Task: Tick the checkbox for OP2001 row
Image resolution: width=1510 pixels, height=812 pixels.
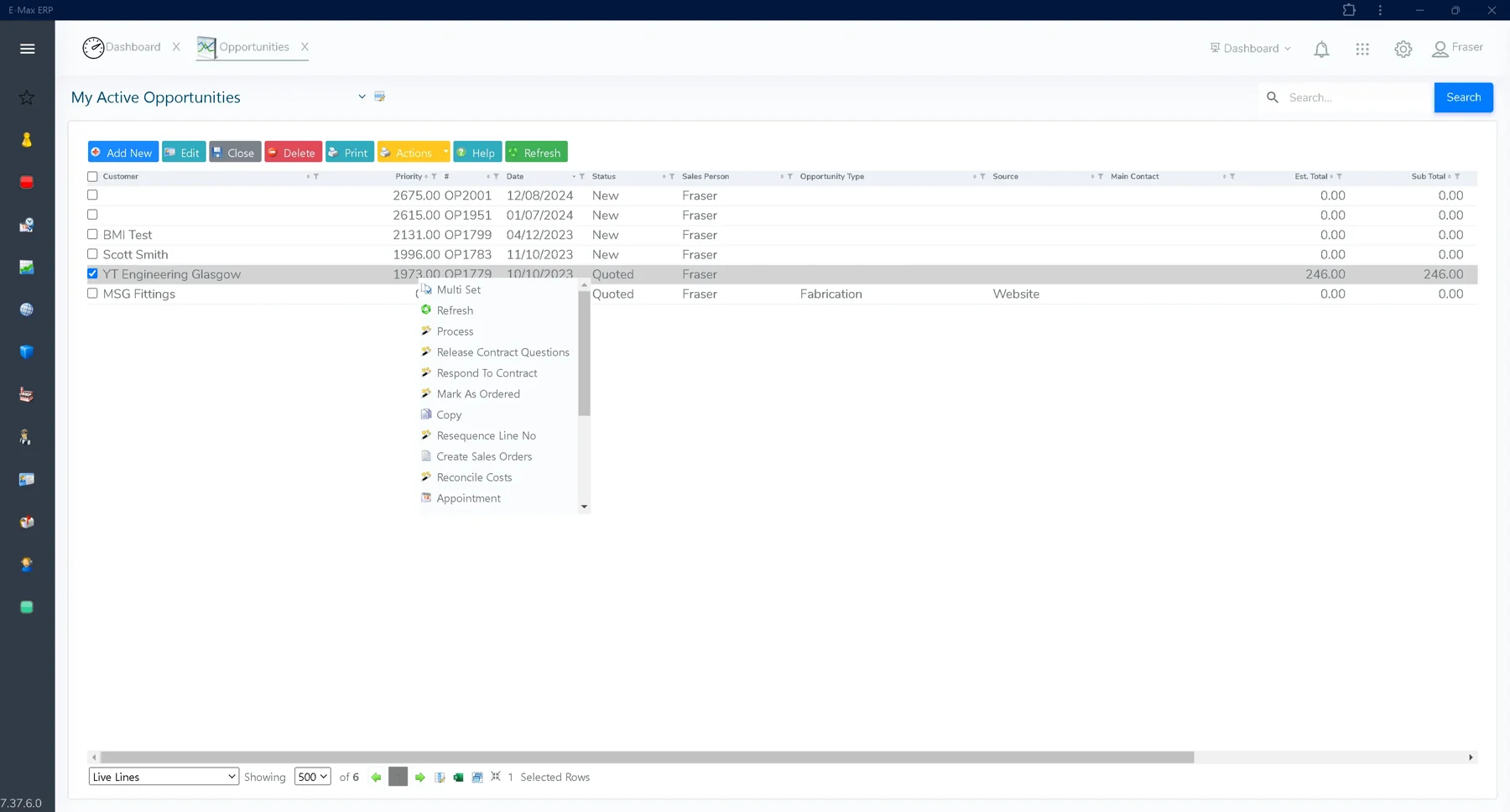Action: point(92,195)
